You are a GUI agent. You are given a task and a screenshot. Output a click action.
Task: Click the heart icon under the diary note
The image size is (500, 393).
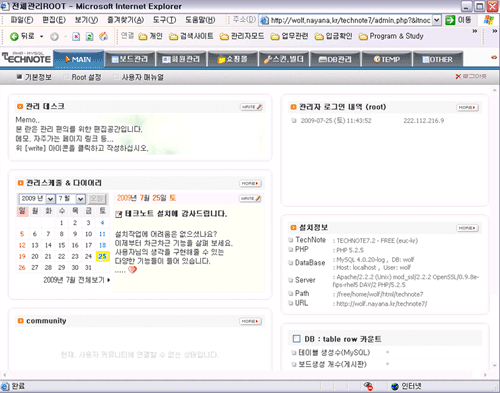132,270
